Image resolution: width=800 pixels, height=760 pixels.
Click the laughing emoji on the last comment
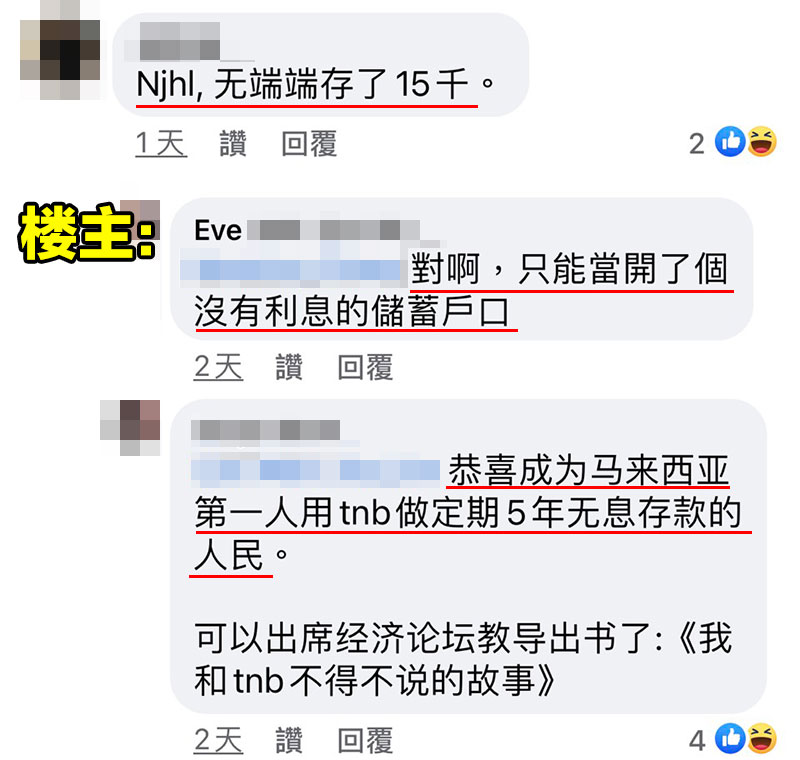(x=762, y=738)
